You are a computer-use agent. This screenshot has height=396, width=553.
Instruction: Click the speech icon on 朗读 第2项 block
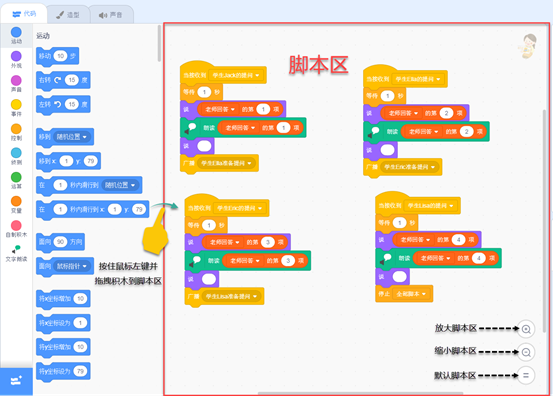[373, 132]
